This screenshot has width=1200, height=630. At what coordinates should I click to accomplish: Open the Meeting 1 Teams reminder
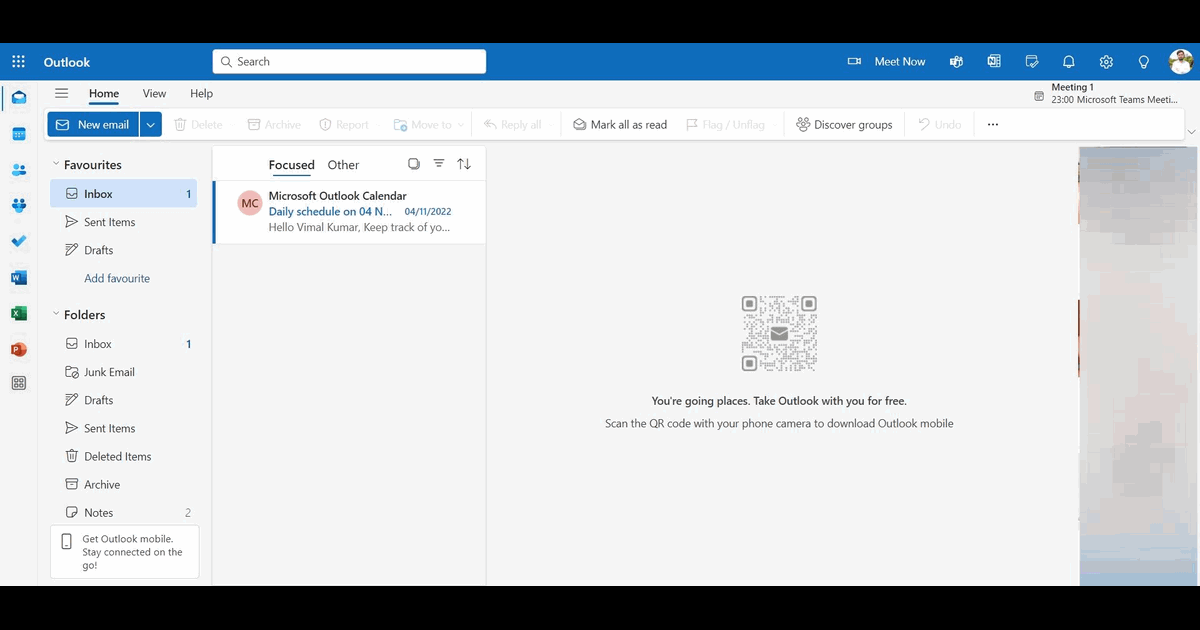click(x=1106, y=94)
